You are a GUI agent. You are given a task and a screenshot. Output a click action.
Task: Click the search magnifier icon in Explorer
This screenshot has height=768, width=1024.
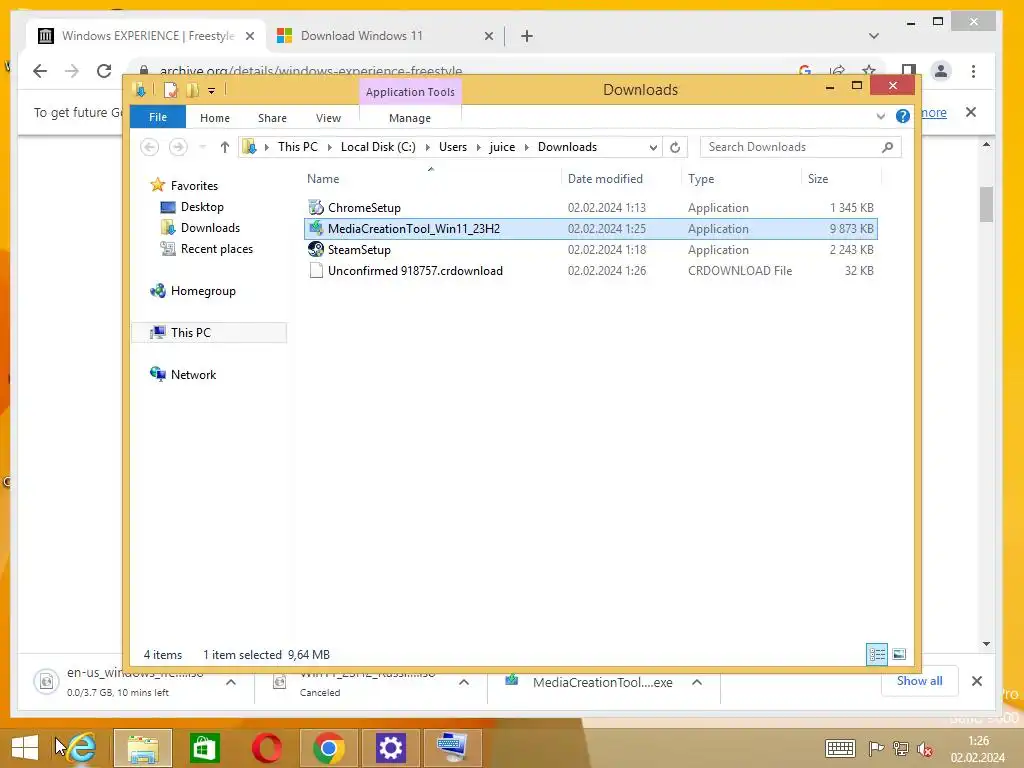(x=887, y=147)
